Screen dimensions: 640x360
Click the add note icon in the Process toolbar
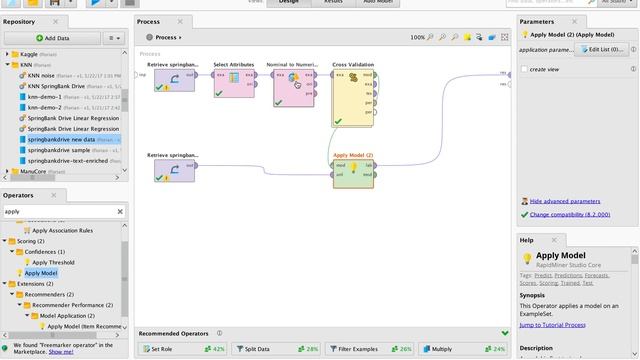[x=467, y=37]
